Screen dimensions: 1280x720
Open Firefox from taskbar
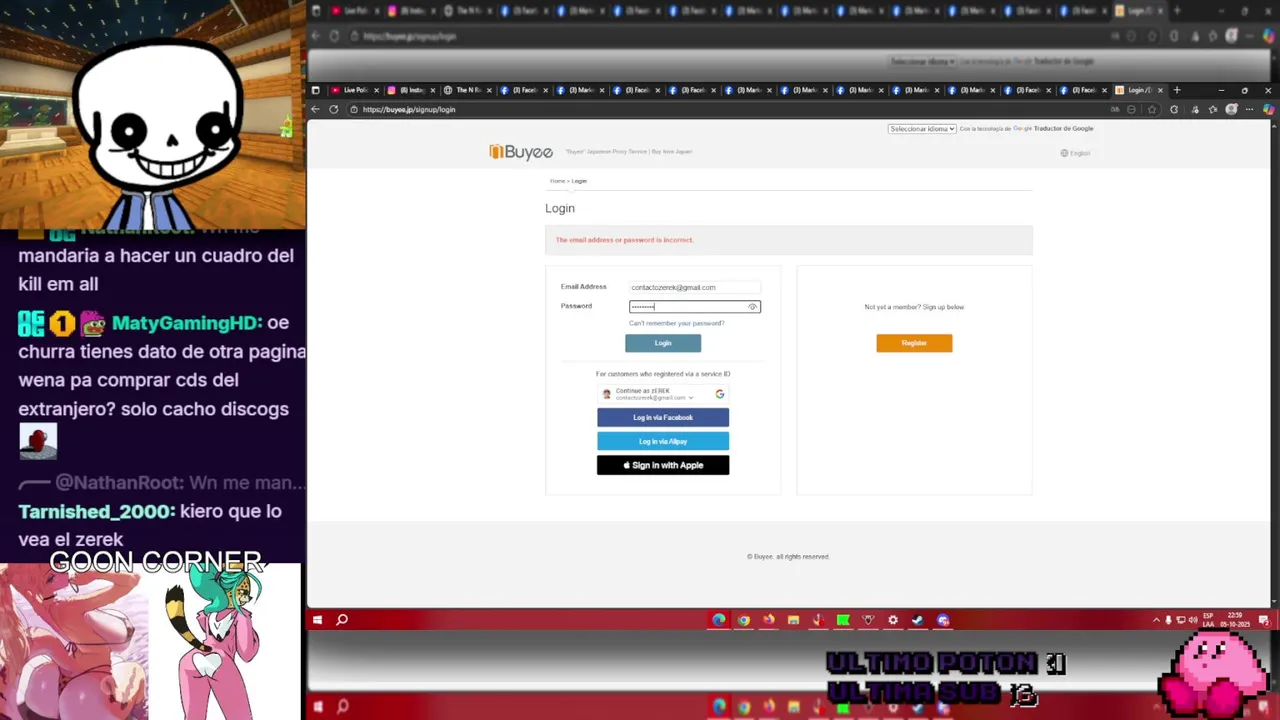[x=768, y=620]
